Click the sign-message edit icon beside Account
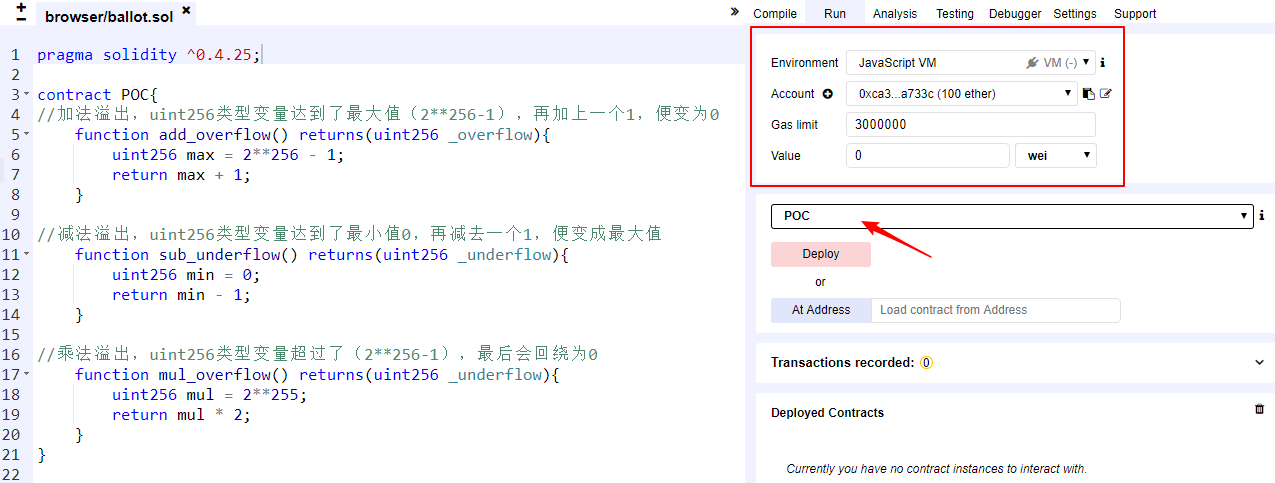The width and height of the screenshot is (1275, 483). tap(1106, 94)
